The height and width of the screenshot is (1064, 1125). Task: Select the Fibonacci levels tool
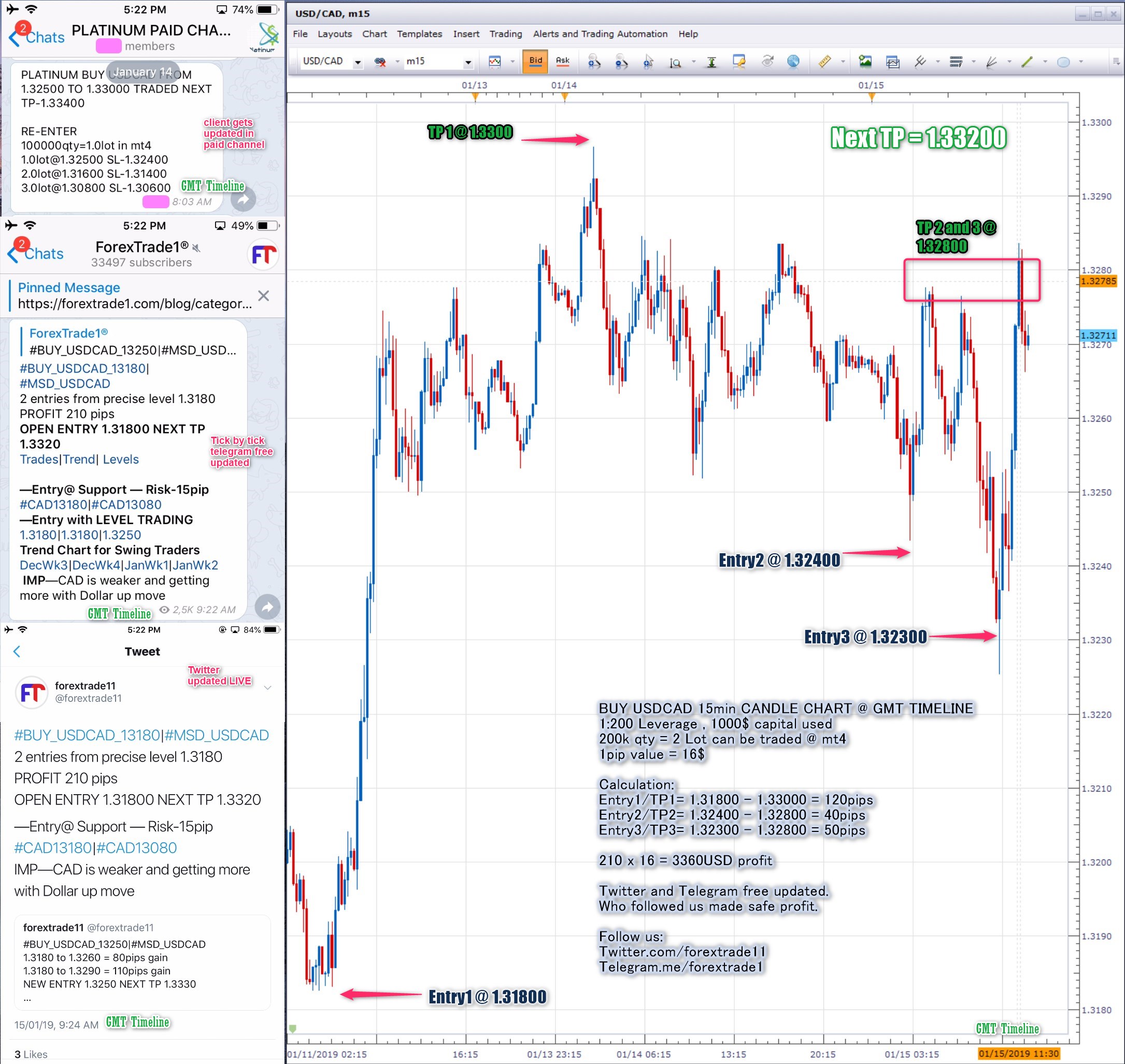(x=956, y=62)
